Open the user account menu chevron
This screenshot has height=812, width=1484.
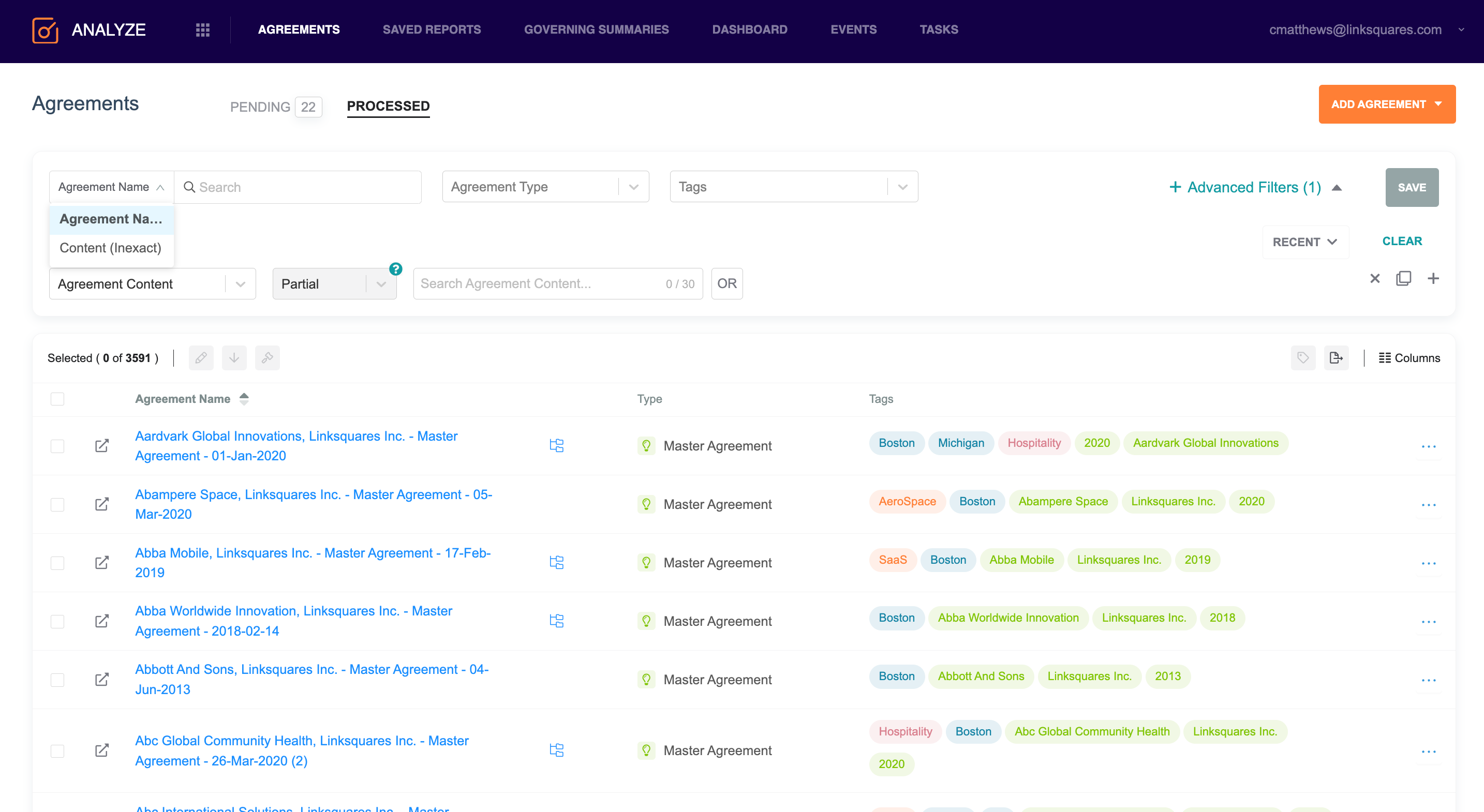1461,30
